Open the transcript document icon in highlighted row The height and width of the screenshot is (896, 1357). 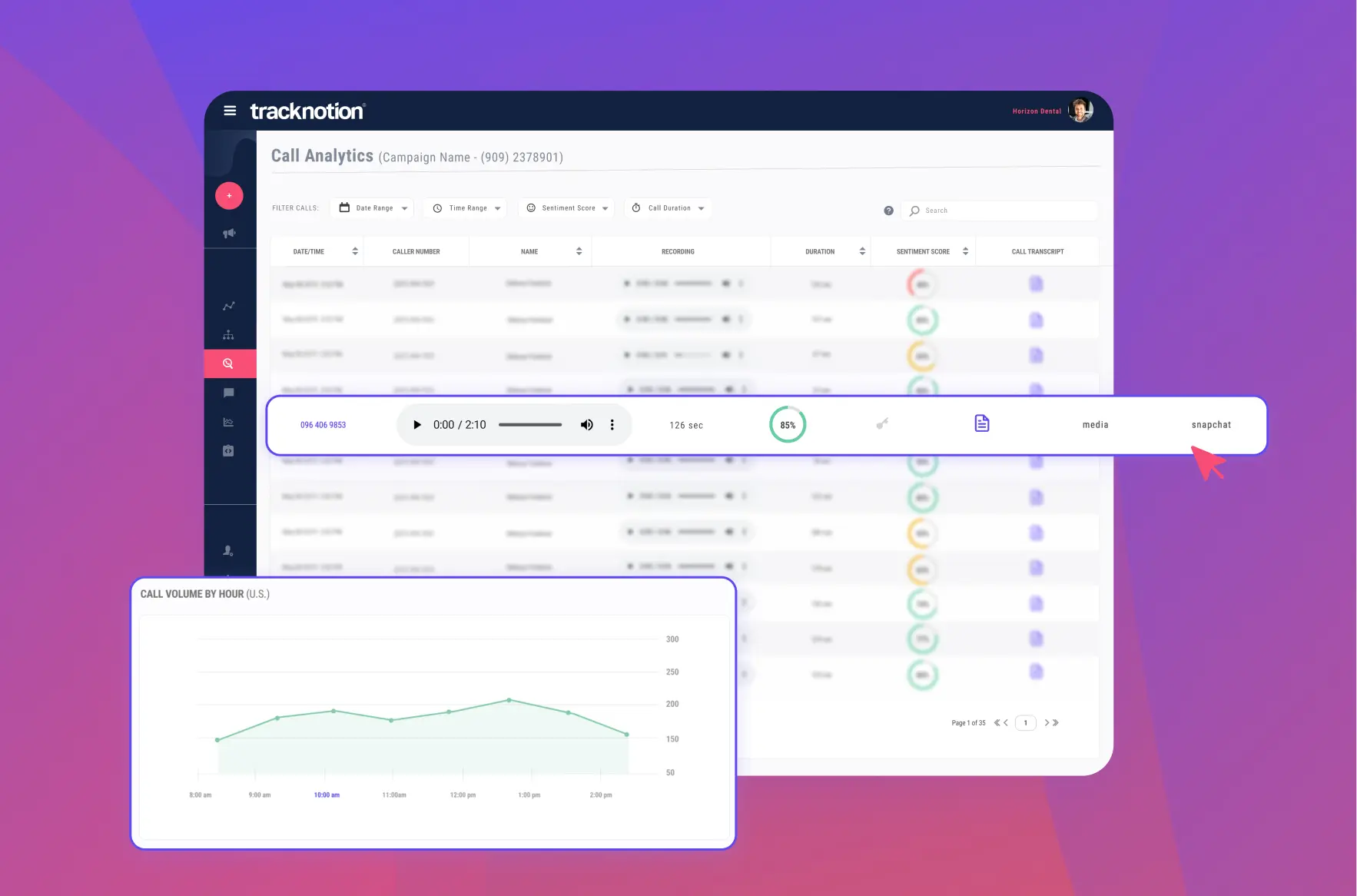[x=982, y=423]
